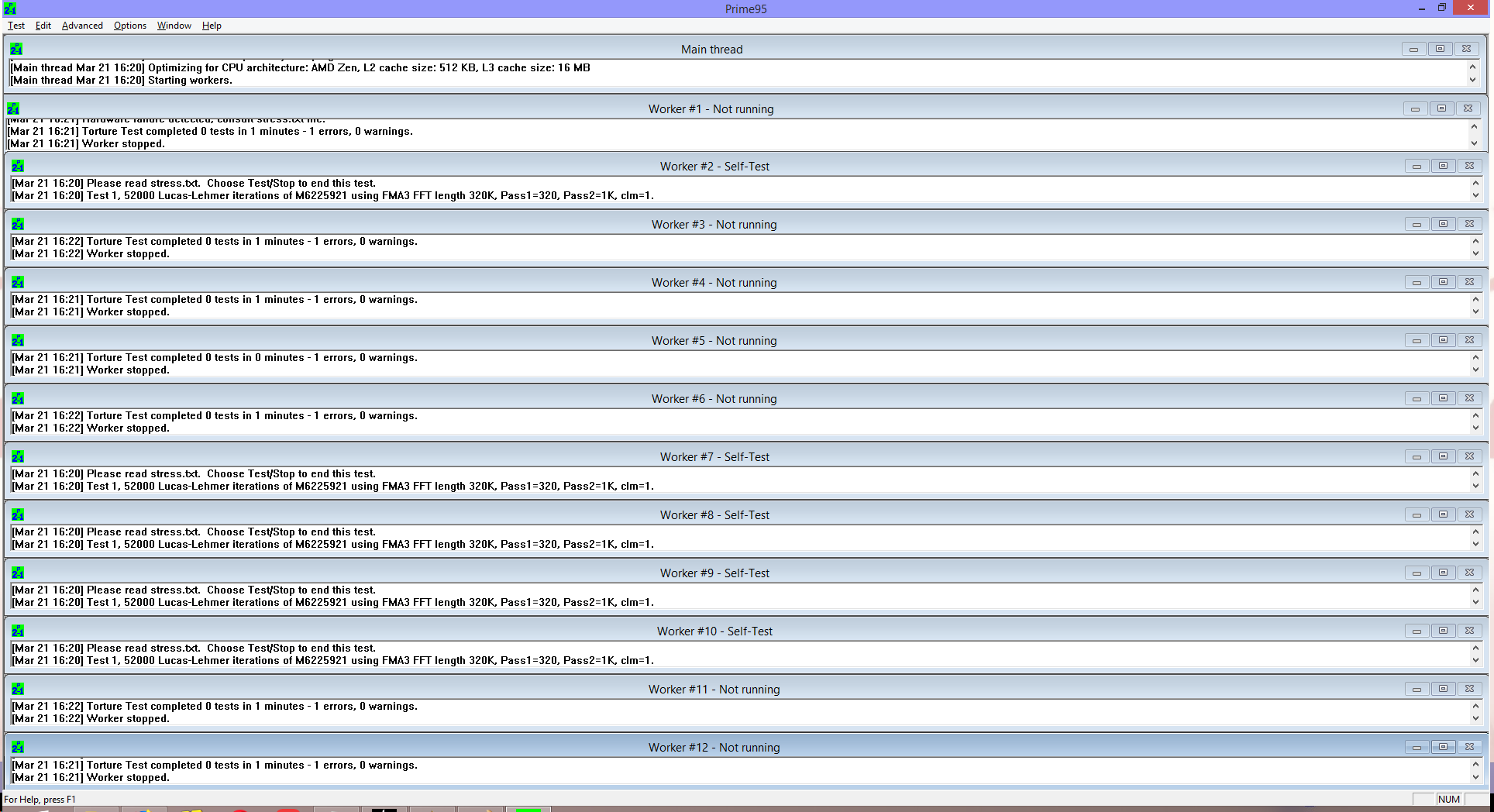Screen dimensions: 1494x812
Task: Maximize the Worker #4 child window
Action: tap(1443, 282)
